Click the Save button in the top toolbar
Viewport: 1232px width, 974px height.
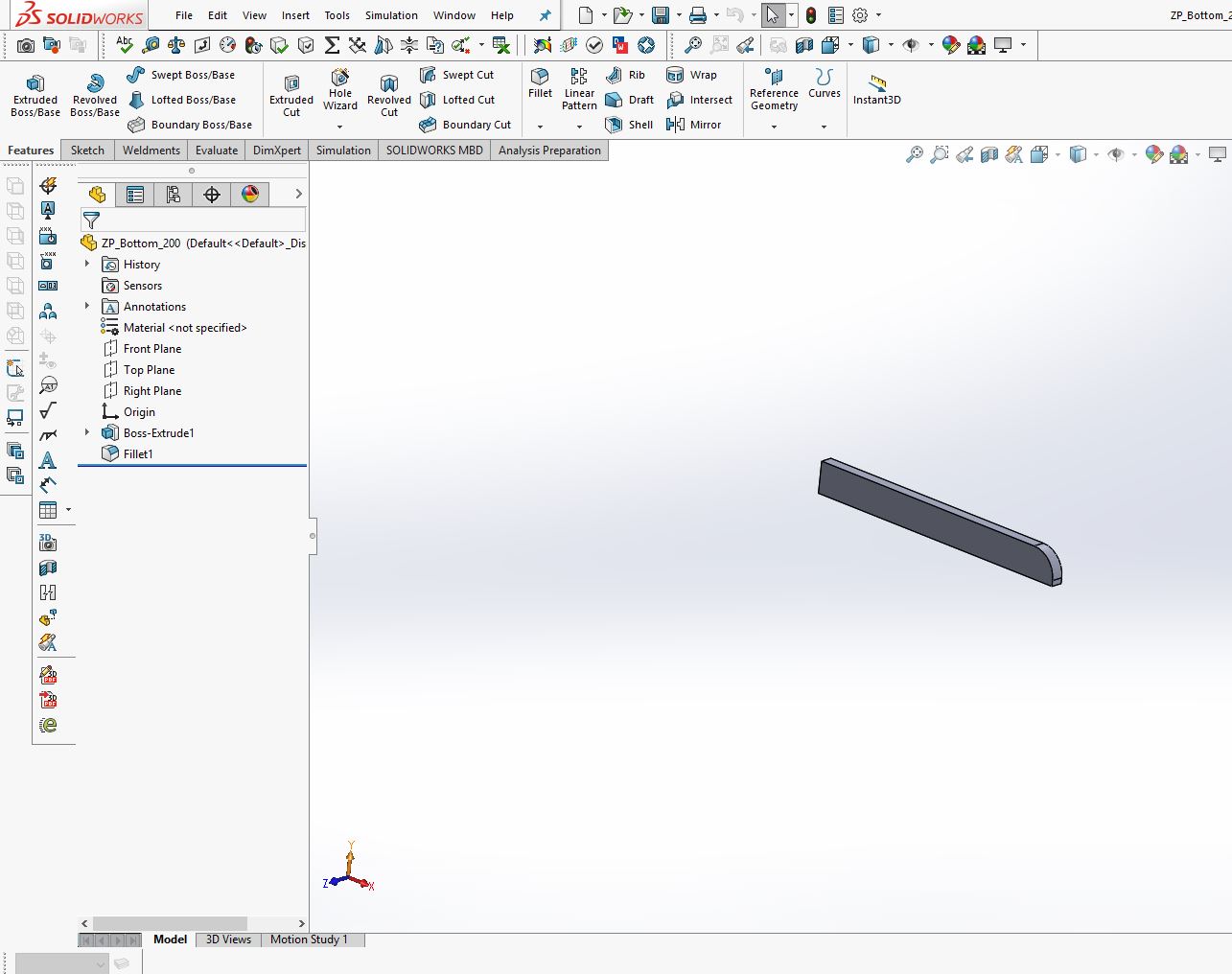click(x=660, y=15)
